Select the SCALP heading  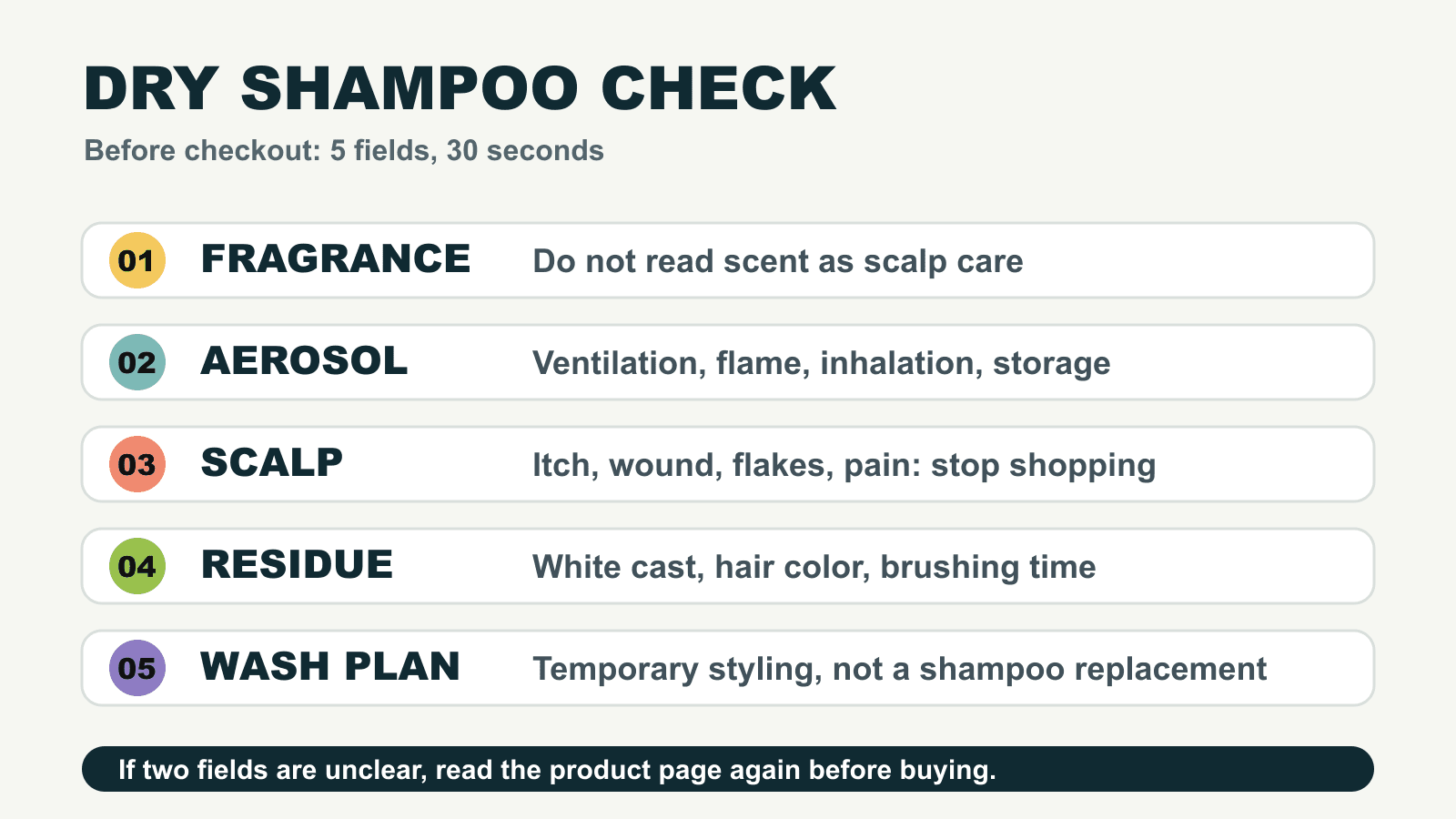(x=271, y=463)
